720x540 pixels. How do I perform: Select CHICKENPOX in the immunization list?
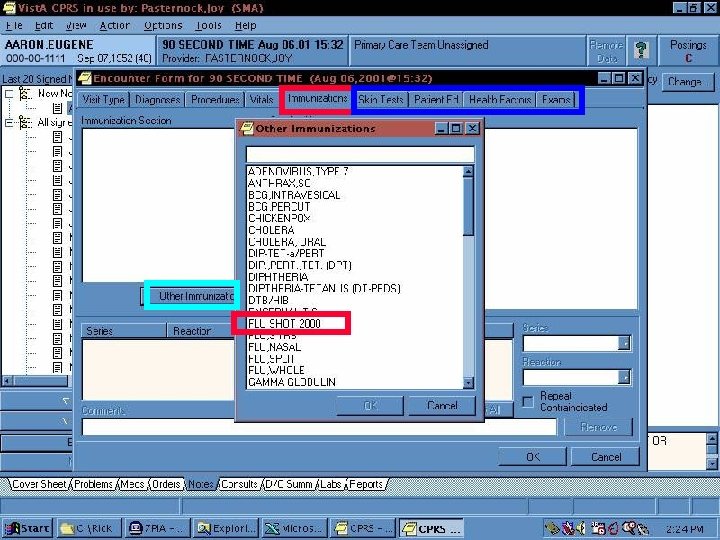pyautogui.click(x=279, y=218)
